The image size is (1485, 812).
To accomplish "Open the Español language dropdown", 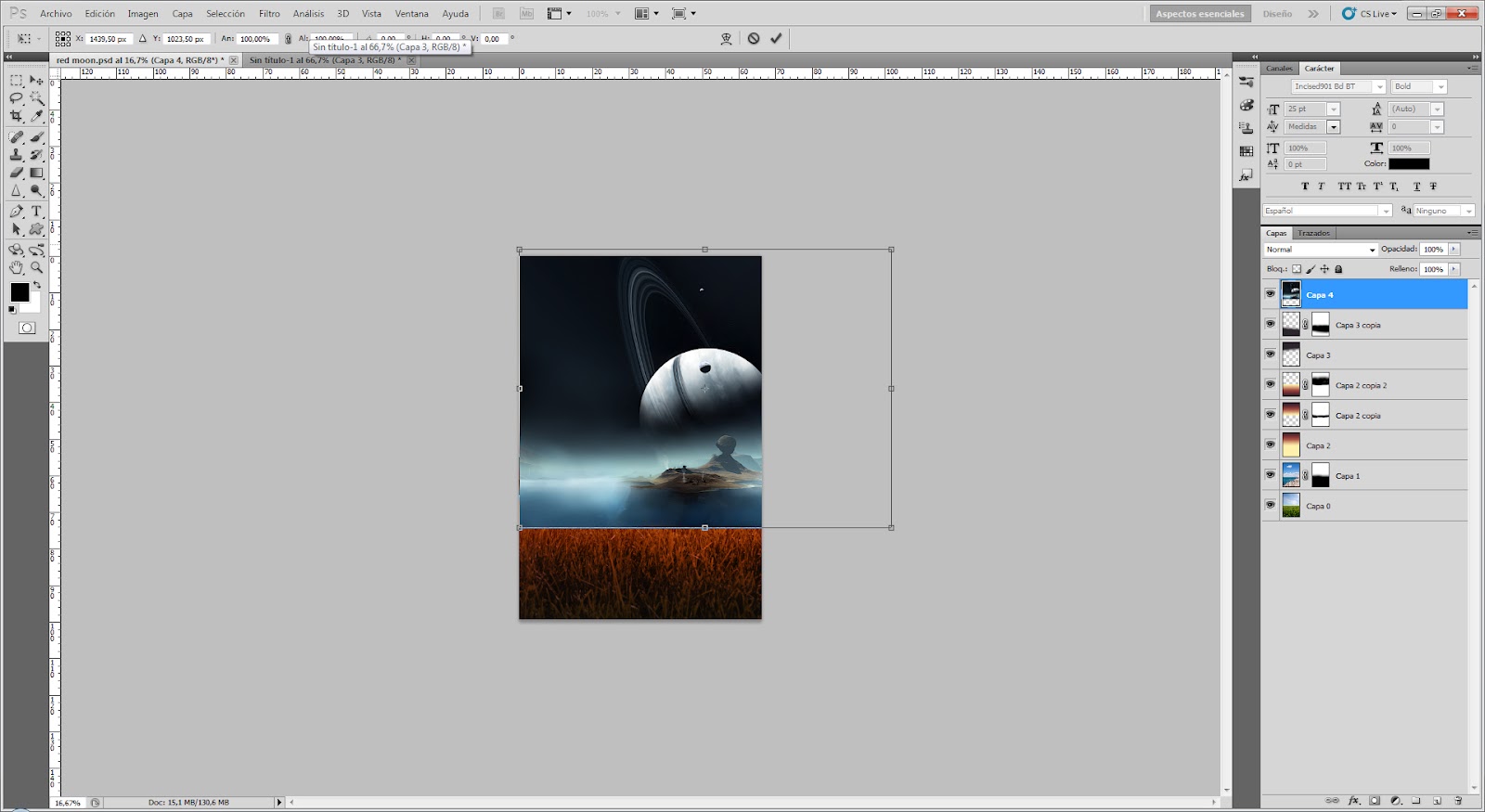I will [1385, 212].
